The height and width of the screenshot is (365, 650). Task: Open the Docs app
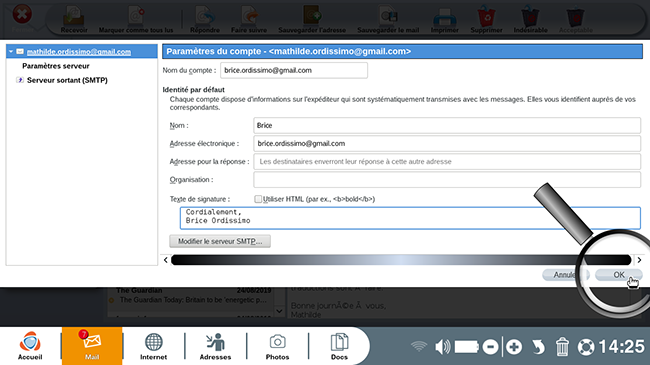click(x=339, y=346)
